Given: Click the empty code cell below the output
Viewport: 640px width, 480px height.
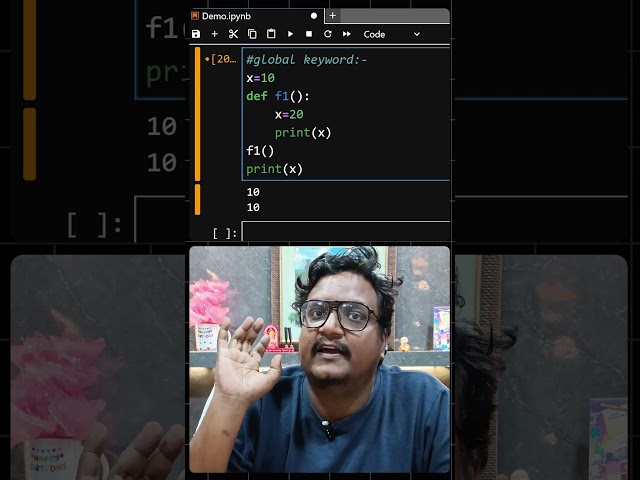Looking at the screenshot, I should [x=346, y=231].
